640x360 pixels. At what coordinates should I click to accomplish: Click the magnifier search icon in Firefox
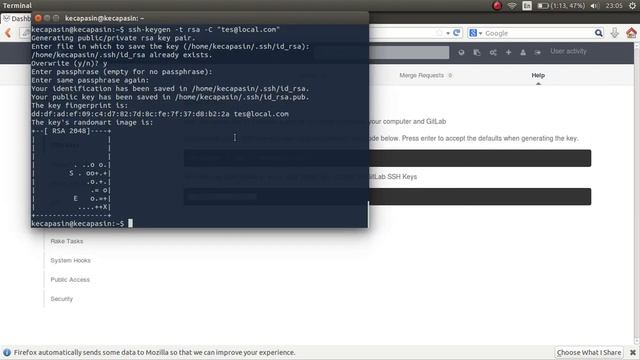[x=598, y=33]
